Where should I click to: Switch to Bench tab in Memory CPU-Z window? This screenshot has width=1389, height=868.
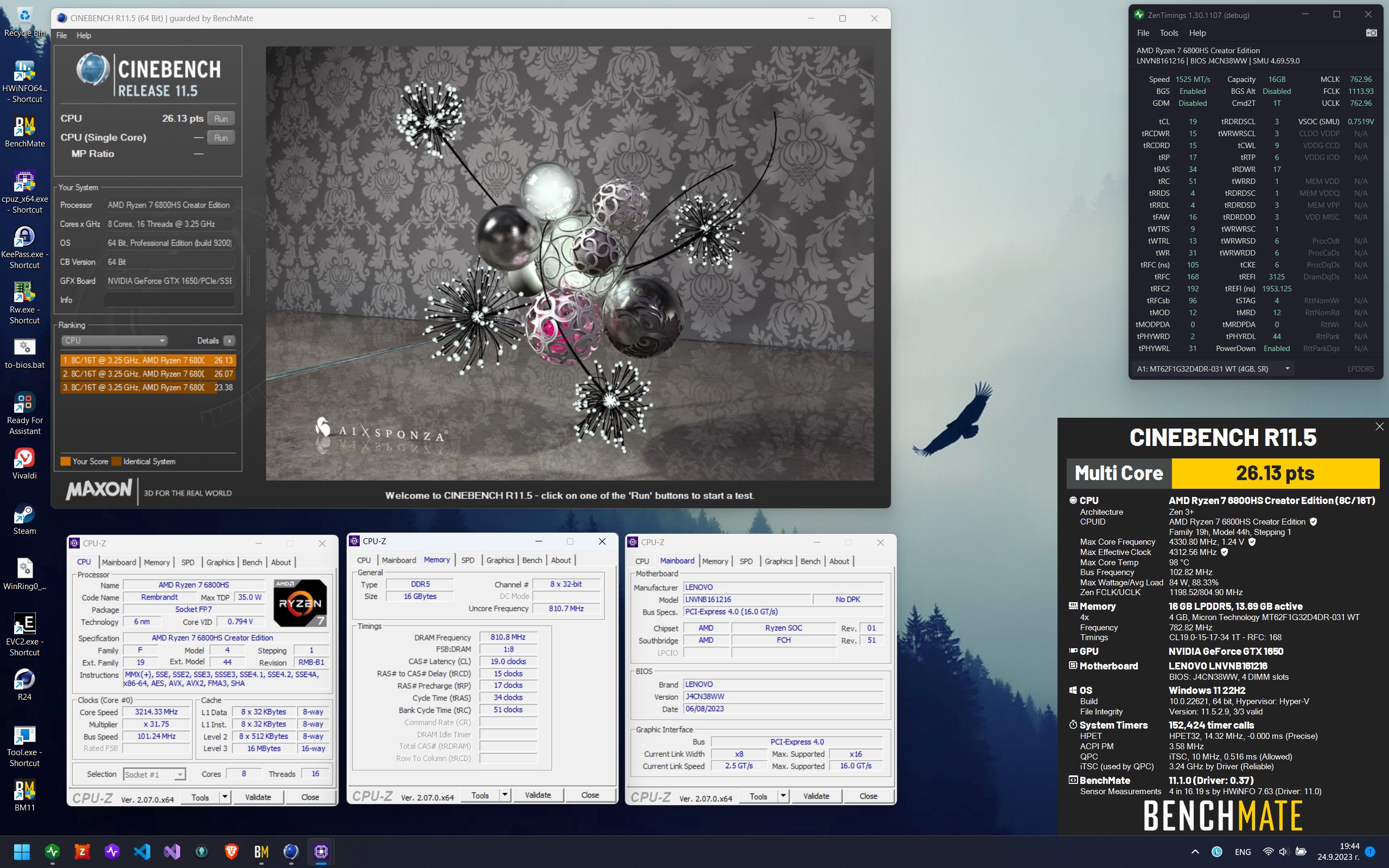(x=532, y=560)
